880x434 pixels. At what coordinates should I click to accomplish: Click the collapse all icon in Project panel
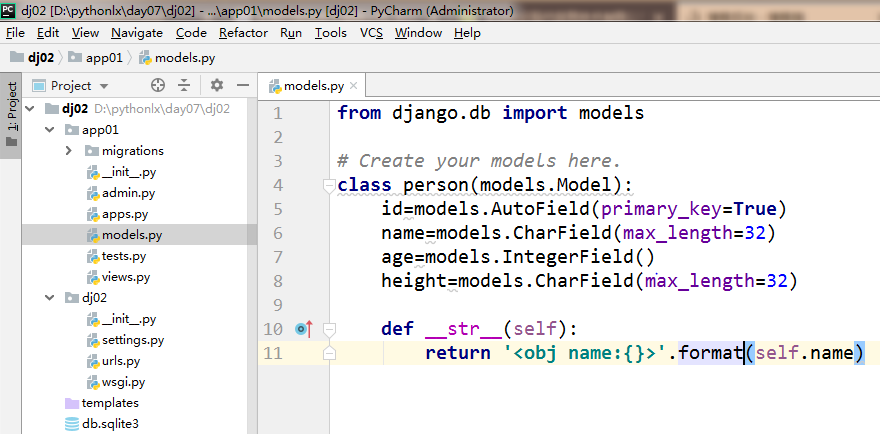184,85
